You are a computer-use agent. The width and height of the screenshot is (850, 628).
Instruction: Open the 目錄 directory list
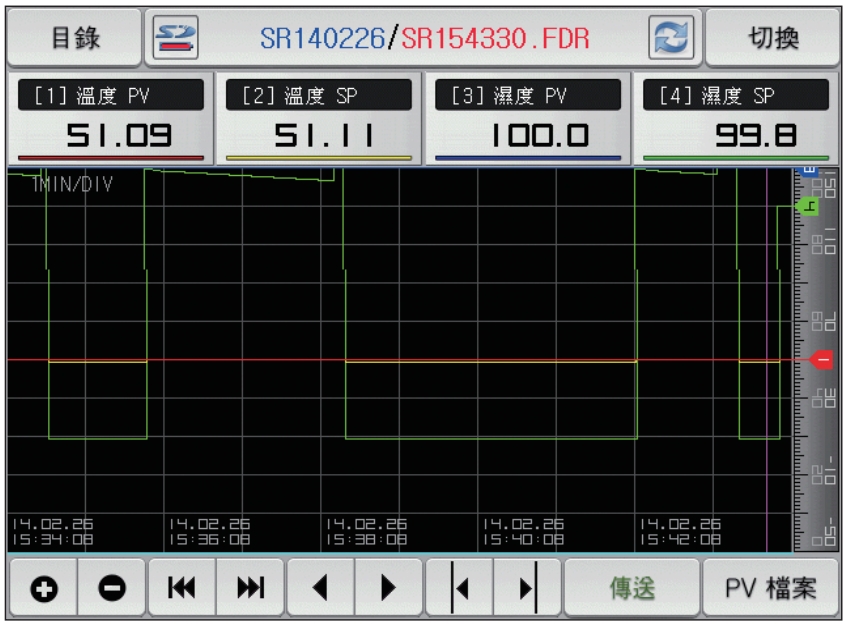pos(74,38)
